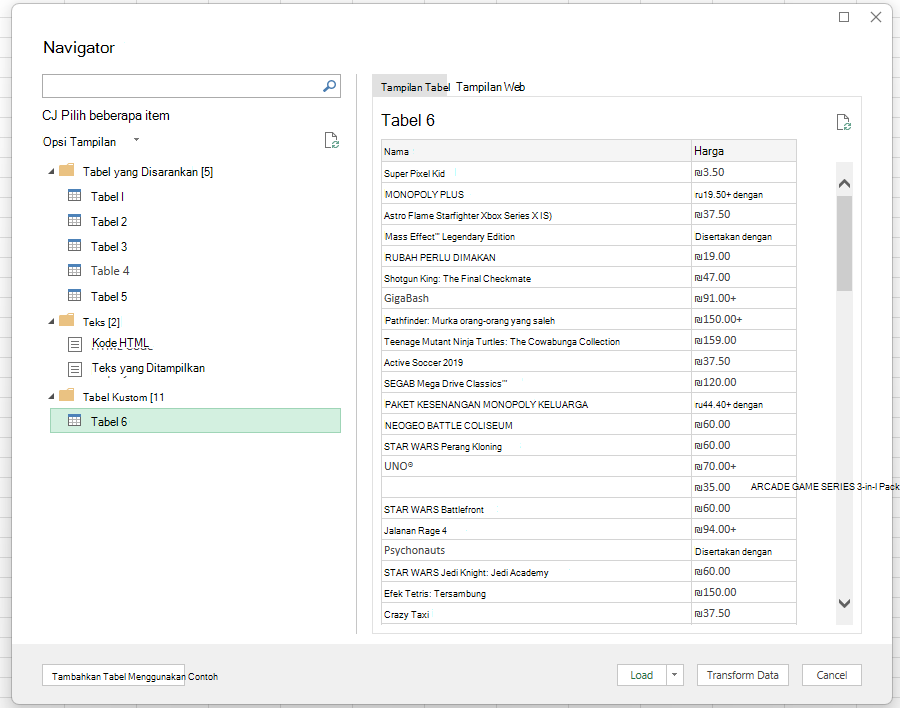
Task: Click the Tabel 5 table icon
Action: pyautogui.click(x=75, y=296)
